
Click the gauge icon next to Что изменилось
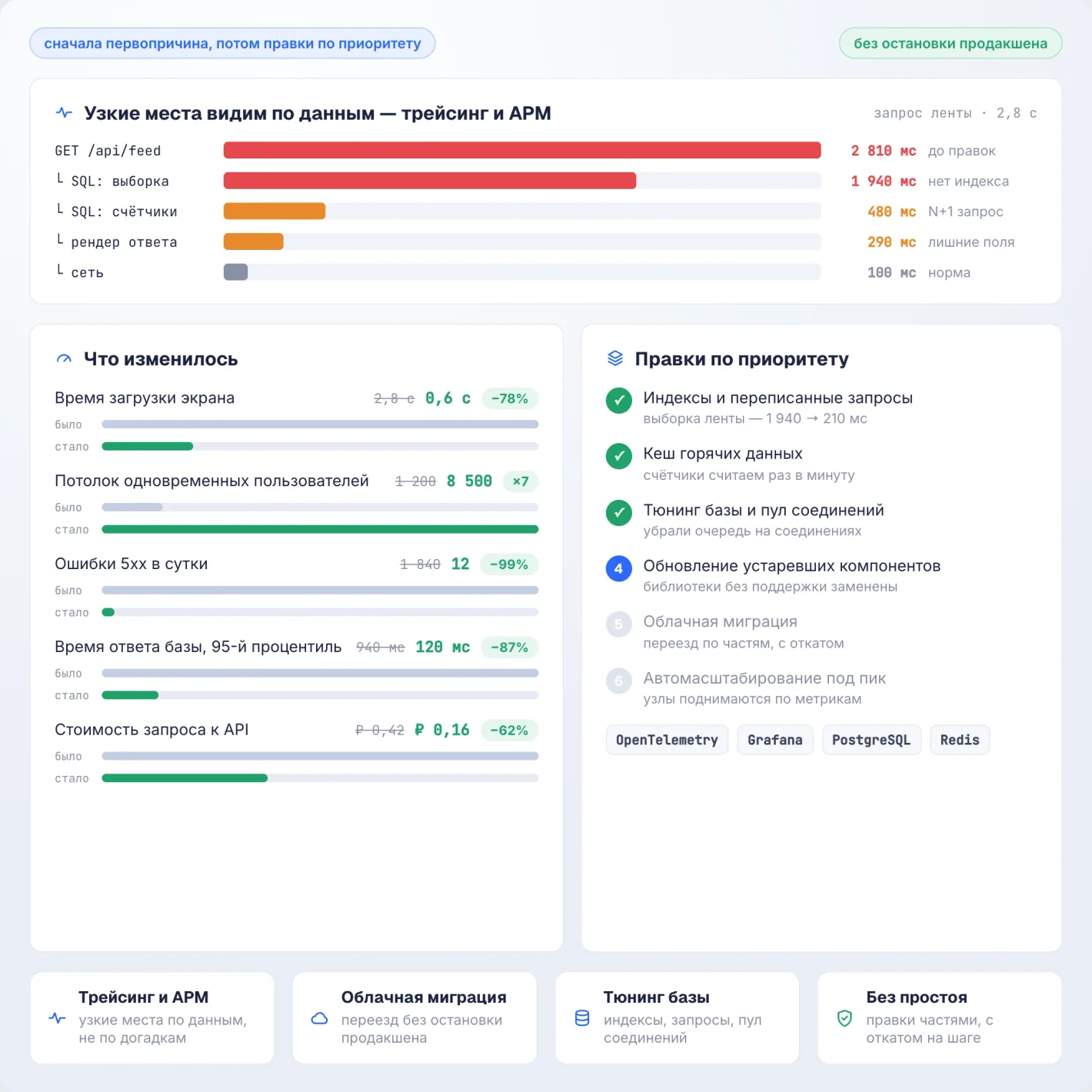[65, 359]
